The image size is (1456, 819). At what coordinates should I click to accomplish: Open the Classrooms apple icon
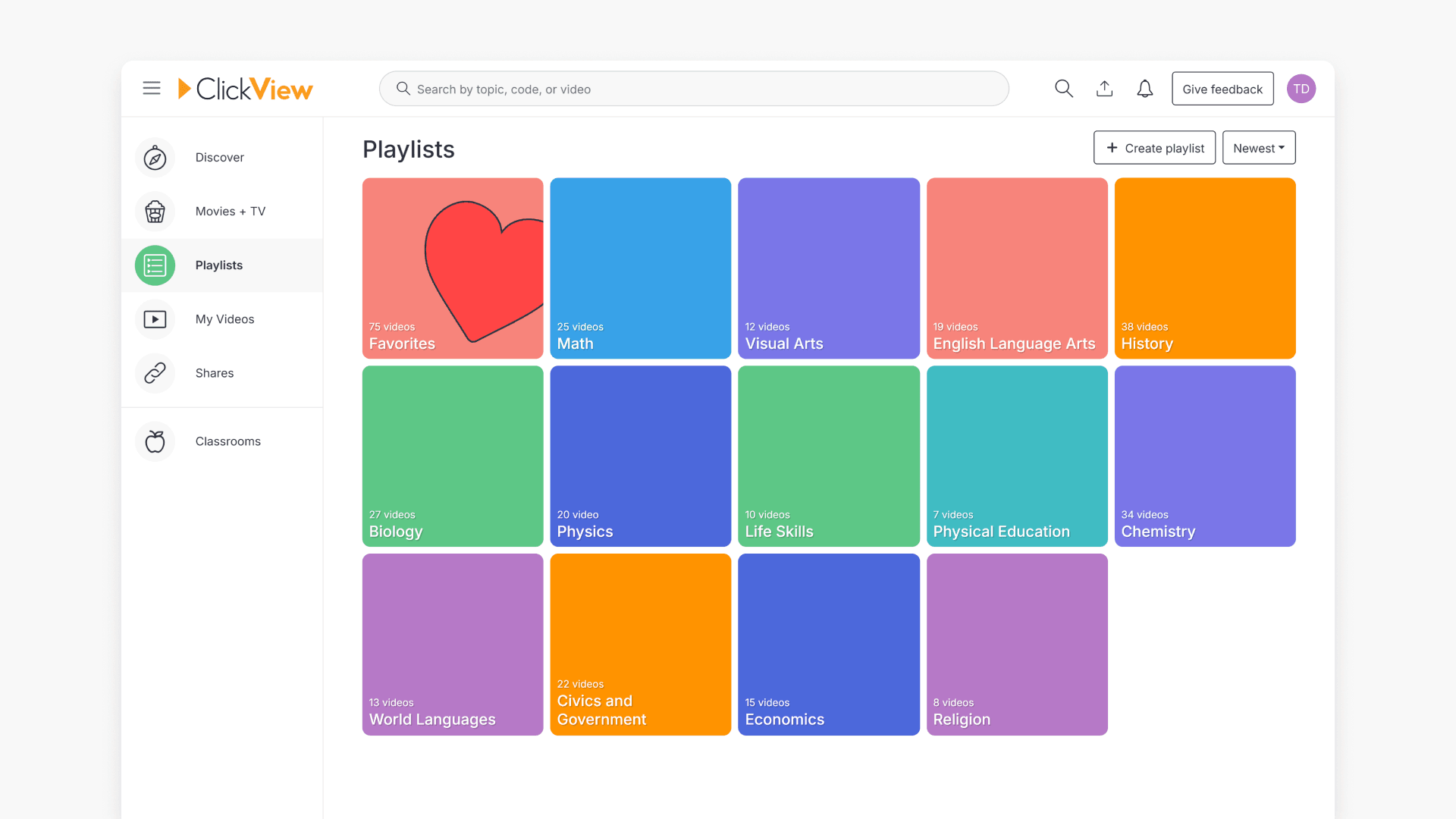click(154, 441)
